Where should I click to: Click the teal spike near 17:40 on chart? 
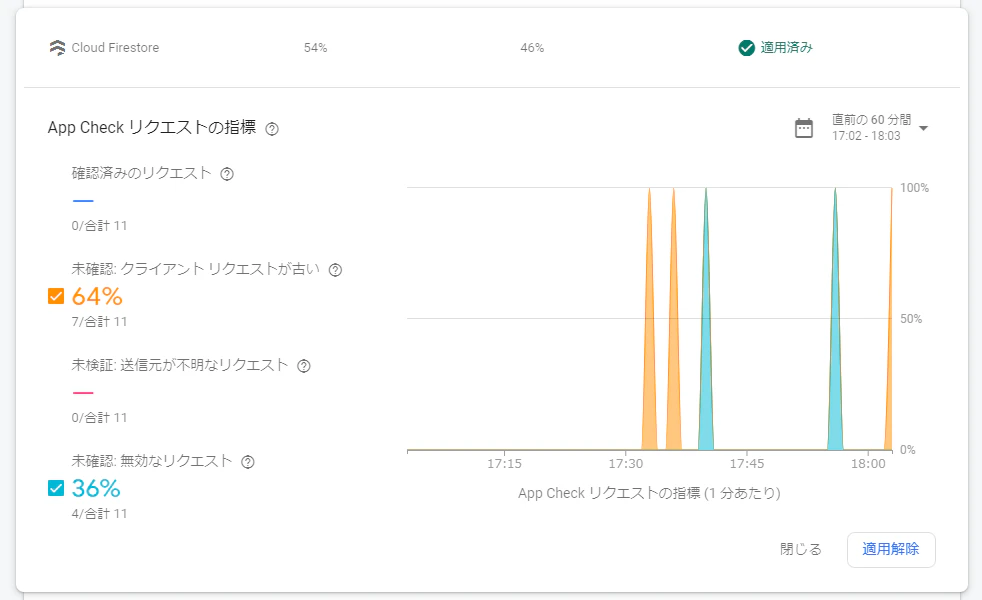point(706,376)
